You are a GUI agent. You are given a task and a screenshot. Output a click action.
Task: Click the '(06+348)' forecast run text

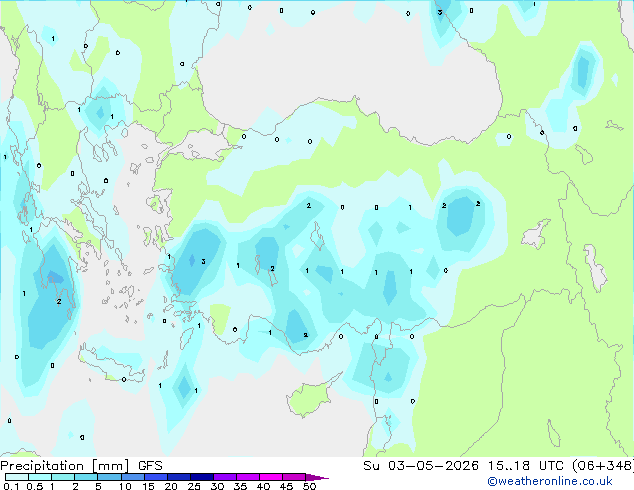tap(603, 466)
